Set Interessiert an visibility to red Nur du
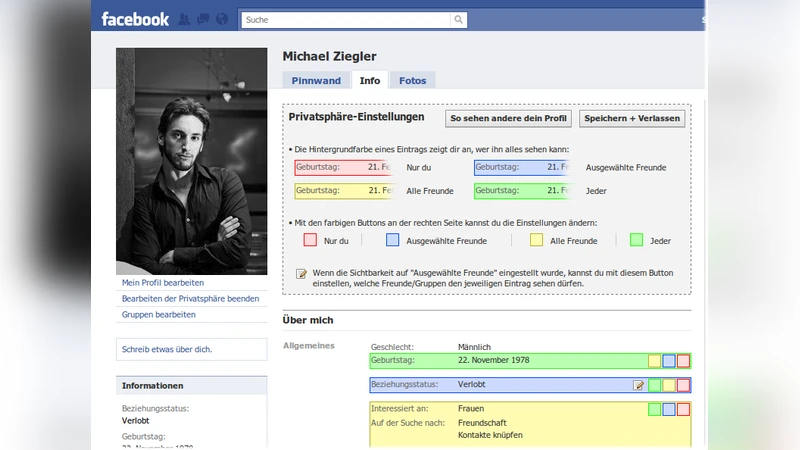The height and width of the screenshot is (450, 800). 684,409
